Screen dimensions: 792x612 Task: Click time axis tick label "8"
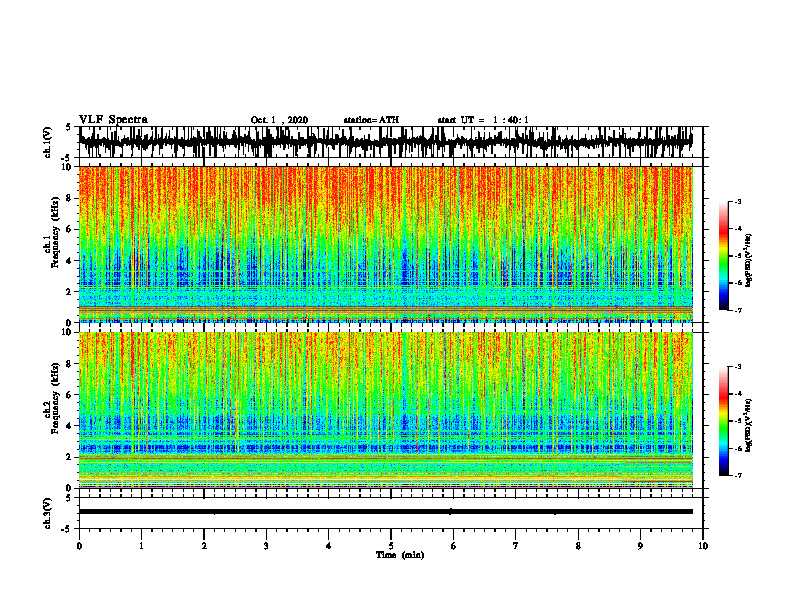578,546
